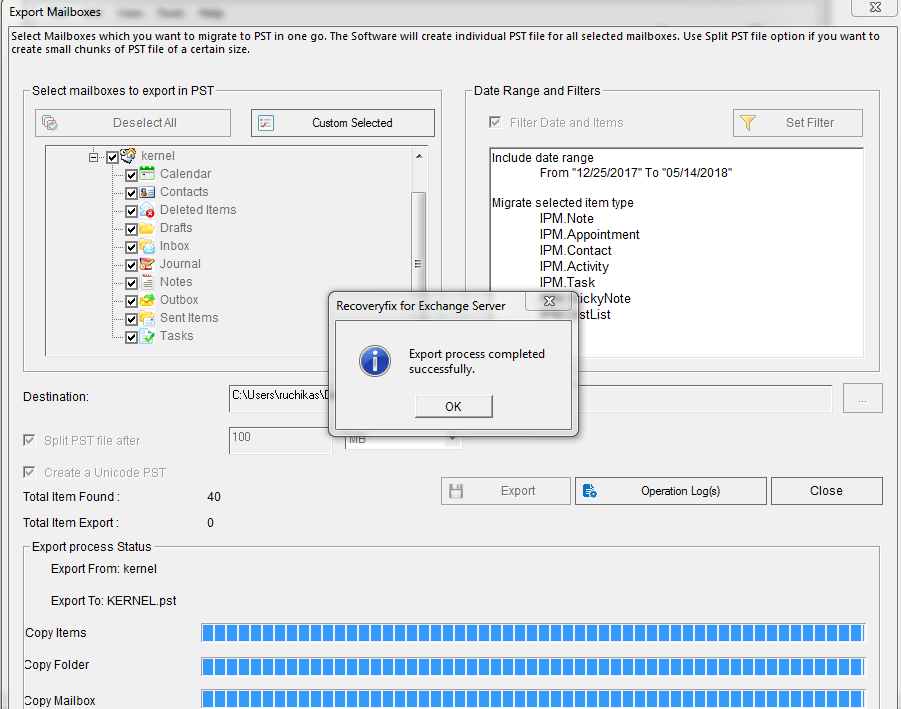Viewport: 901px width, 709px height.
Task: Click the Set Filter button
Action: tap(798, 123)
